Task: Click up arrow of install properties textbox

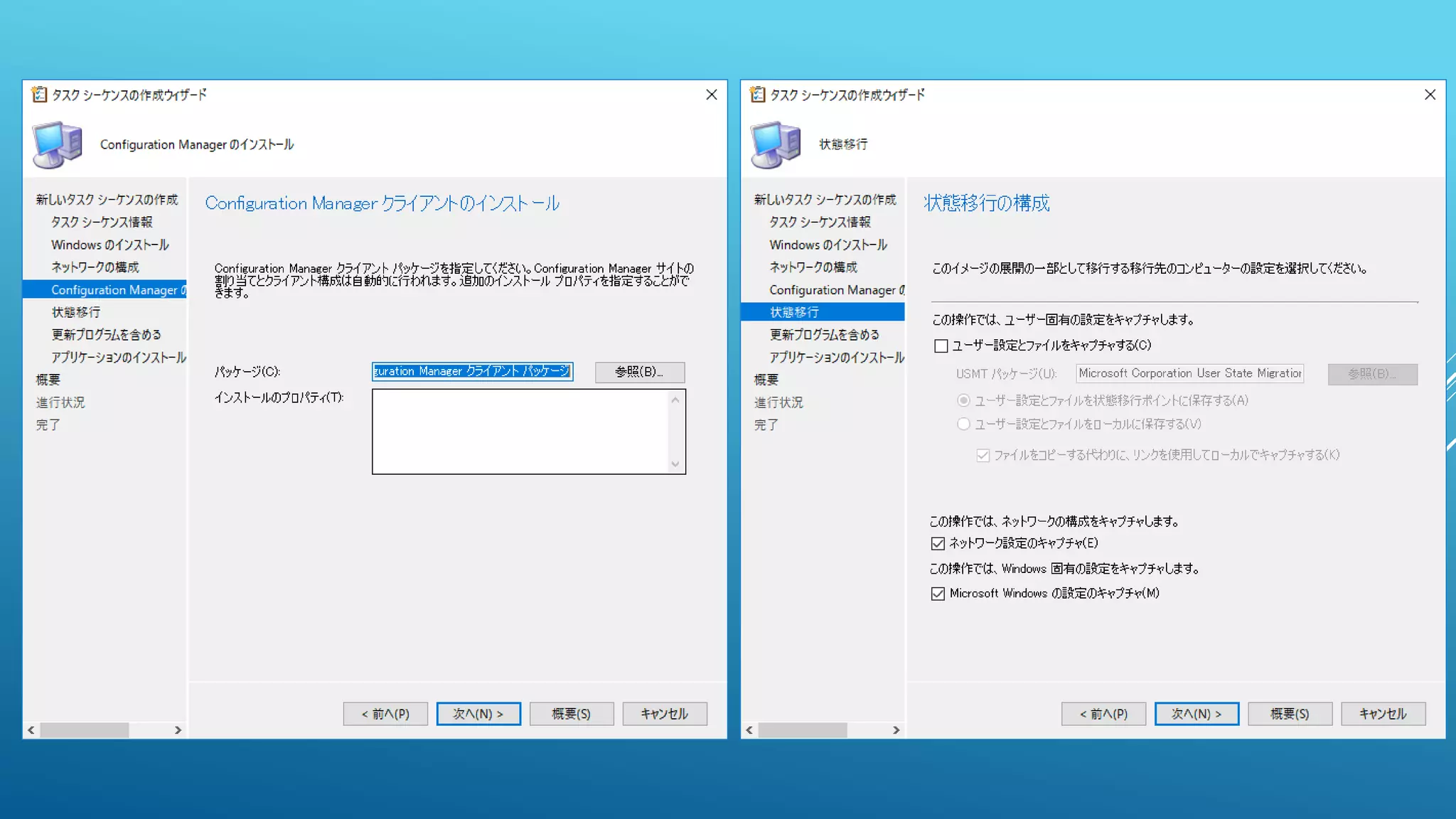Action: point(675,400)
